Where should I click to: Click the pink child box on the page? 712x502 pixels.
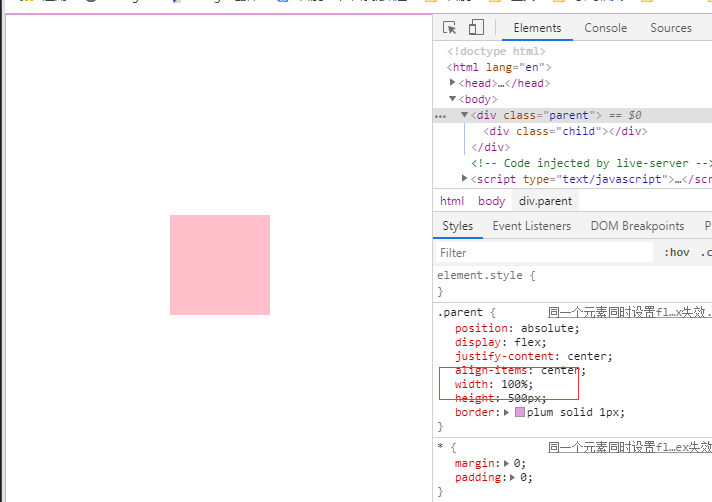(x=220, y=265)
